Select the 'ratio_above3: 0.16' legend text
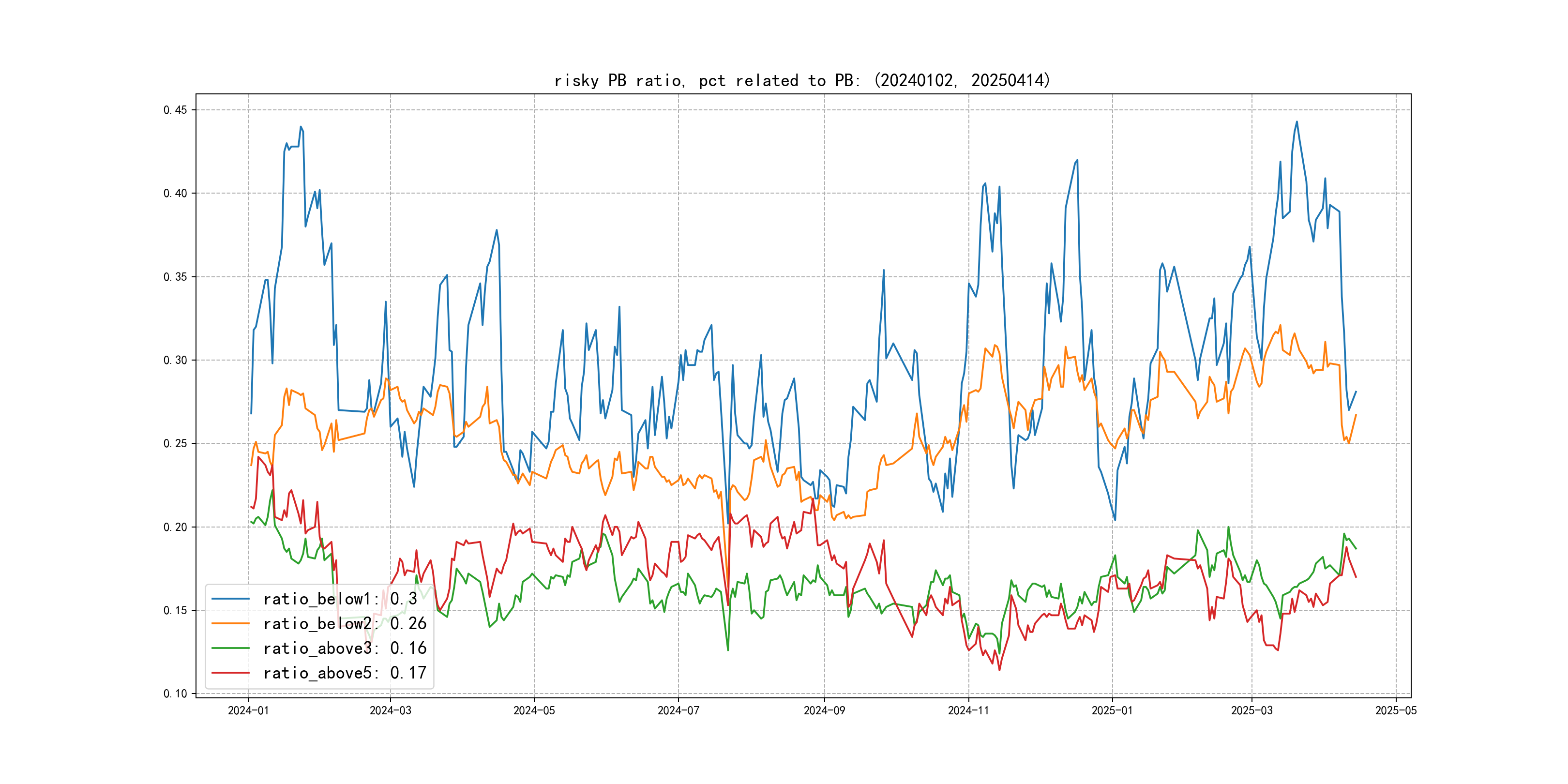The width and height of the screenshot is (1568, 784). pyautogui.click(x=345, y=648)
